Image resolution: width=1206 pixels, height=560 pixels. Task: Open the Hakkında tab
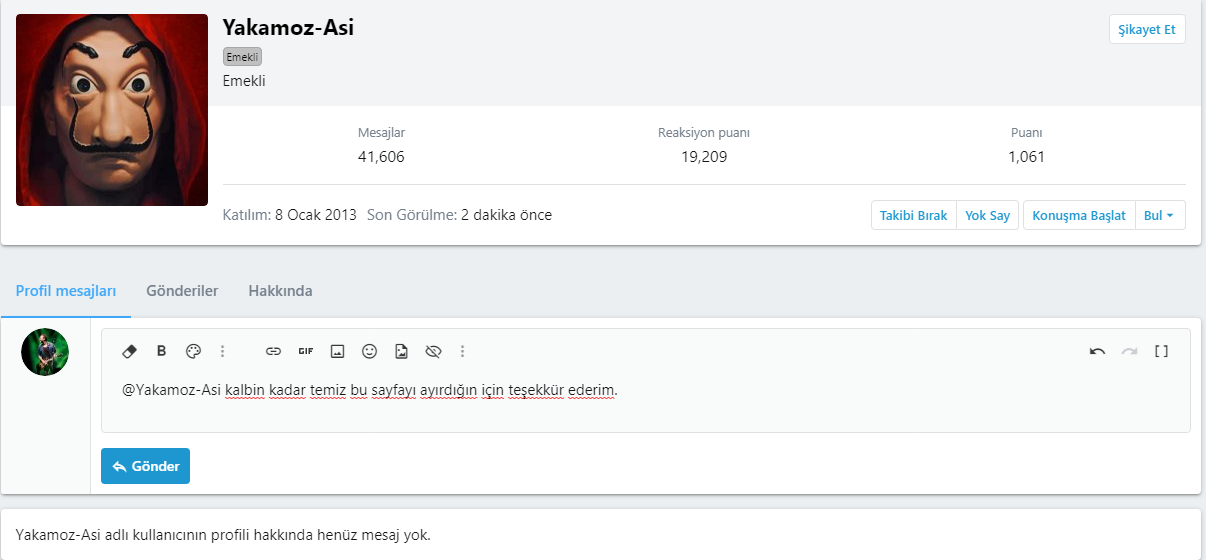click(280, 291)
